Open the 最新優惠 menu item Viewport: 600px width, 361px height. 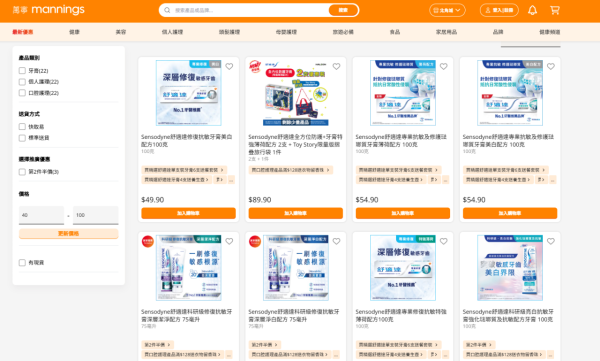(x=23, y=32)
